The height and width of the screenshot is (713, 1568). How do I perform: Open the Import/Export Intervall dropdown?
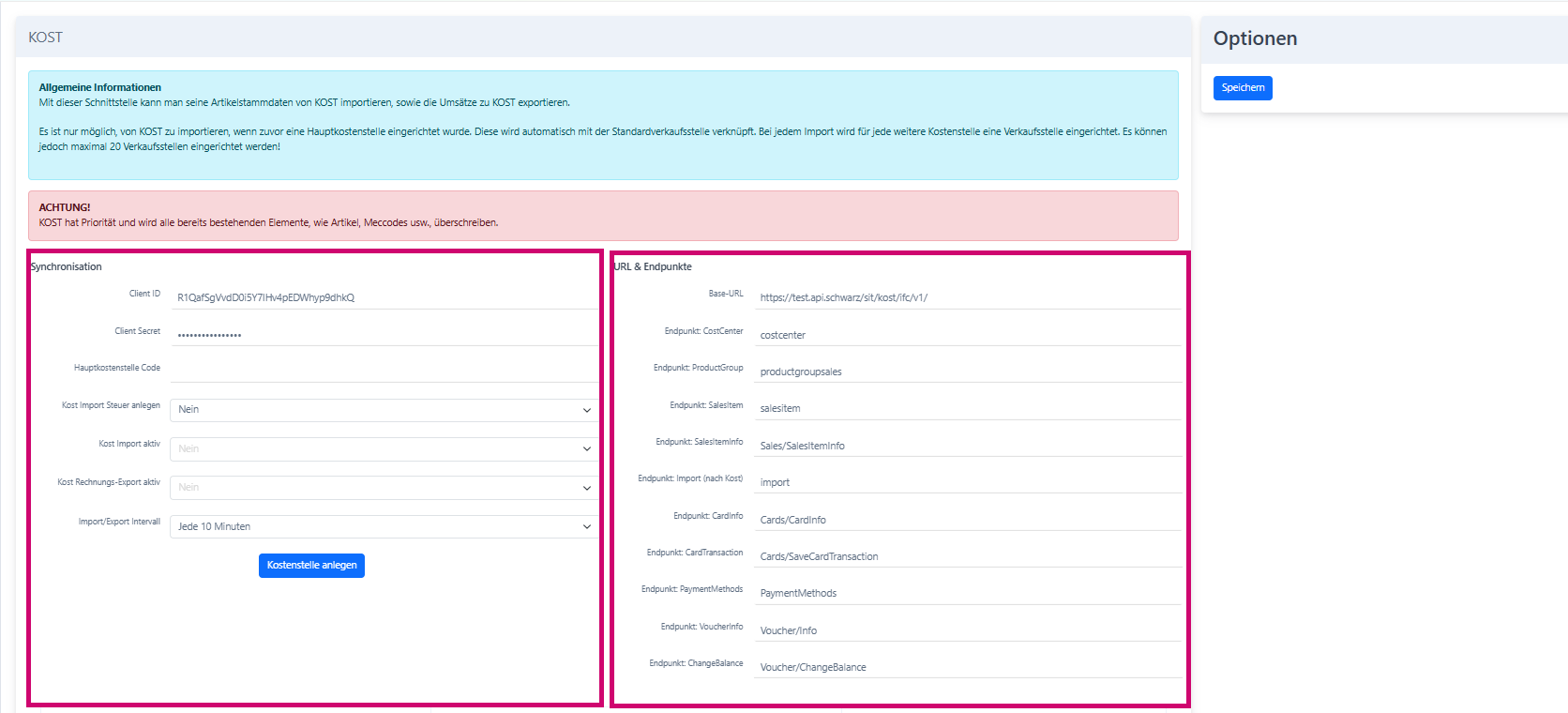pyautogui.click(x=384, y=527)
